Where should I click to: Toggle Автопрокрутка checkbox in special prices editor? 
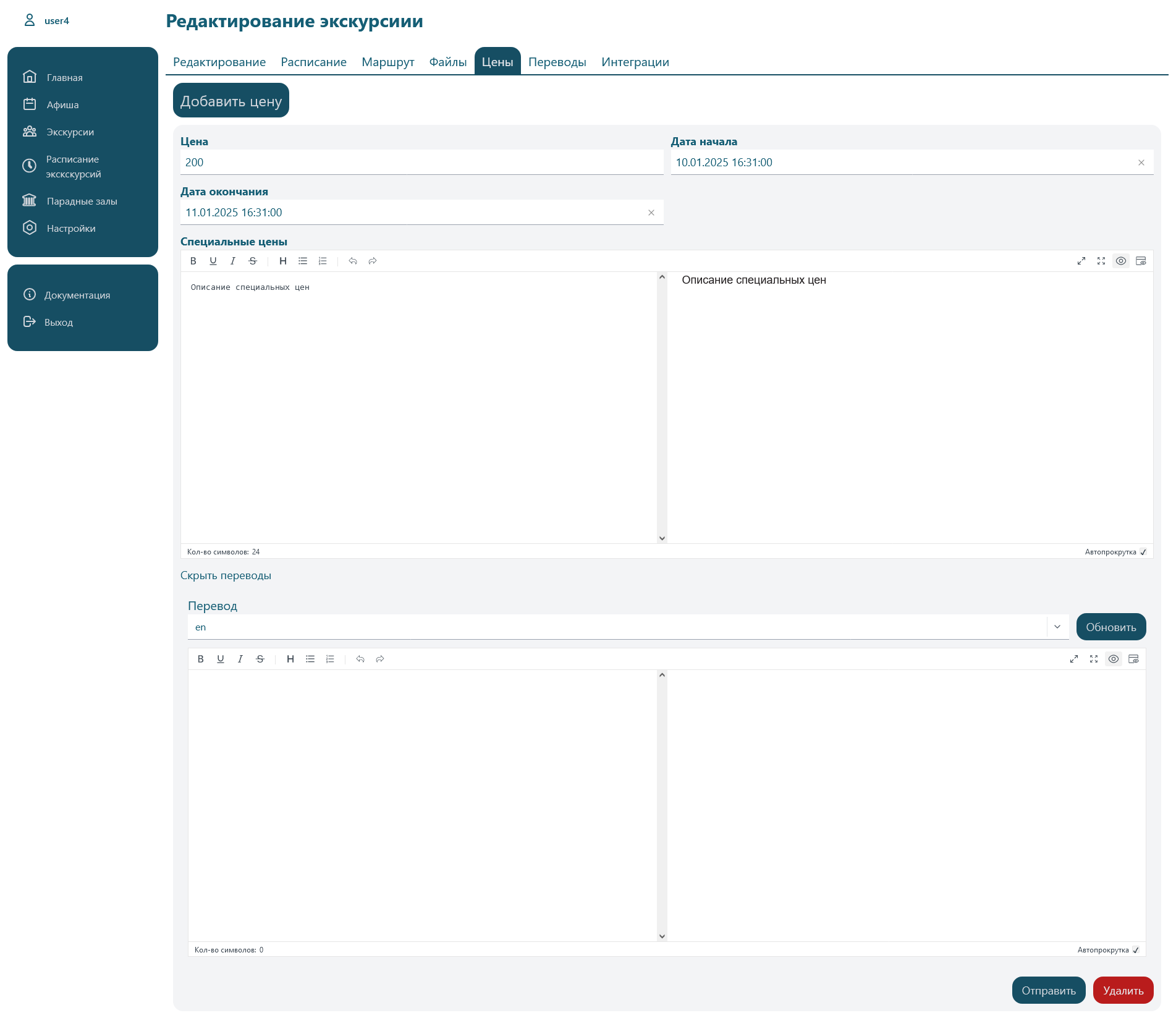click(x=1143, y=552)
